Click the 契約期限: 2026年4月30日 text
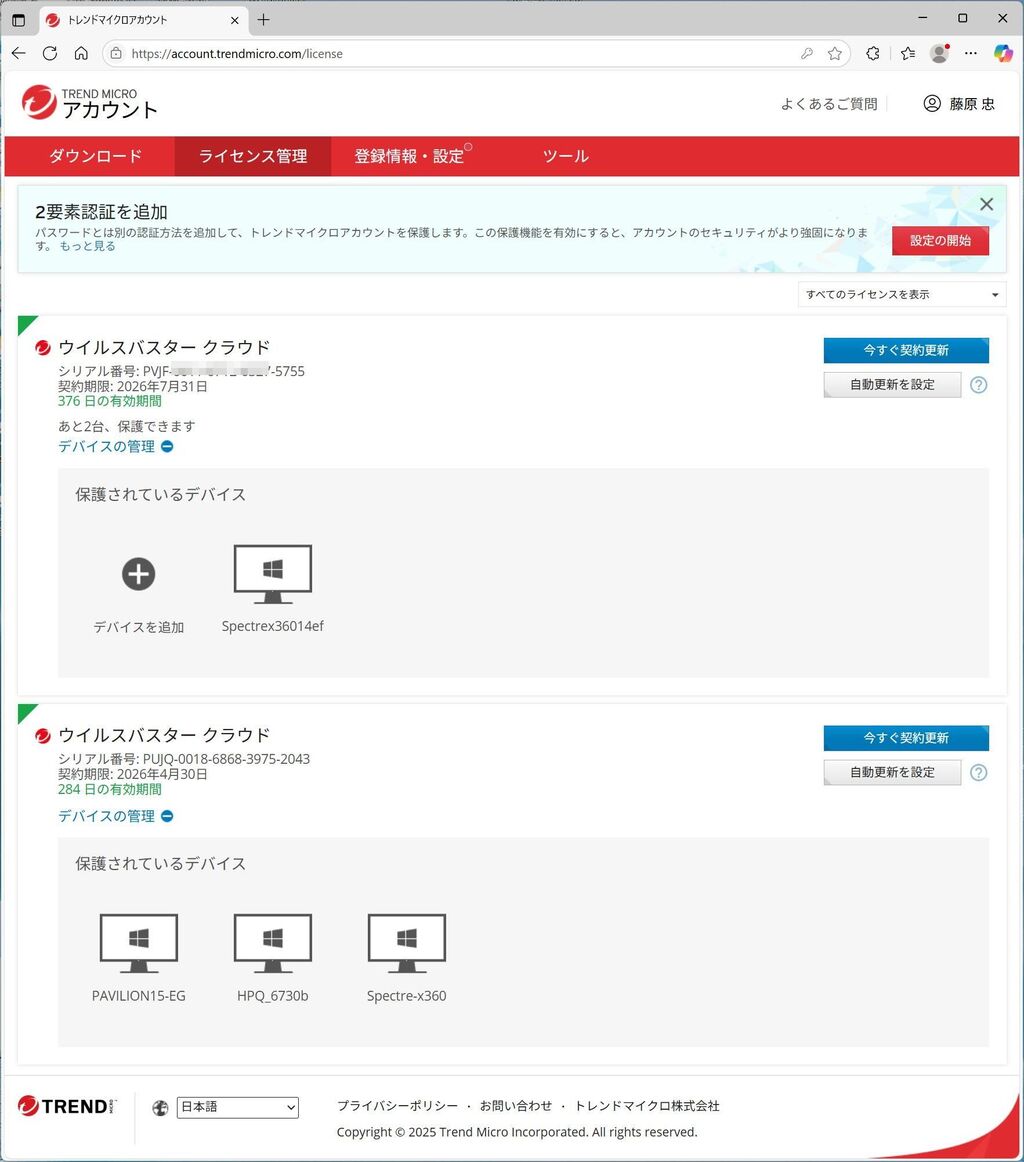Viewport: 1024px width, 1162px height. (x=133, y=774)
